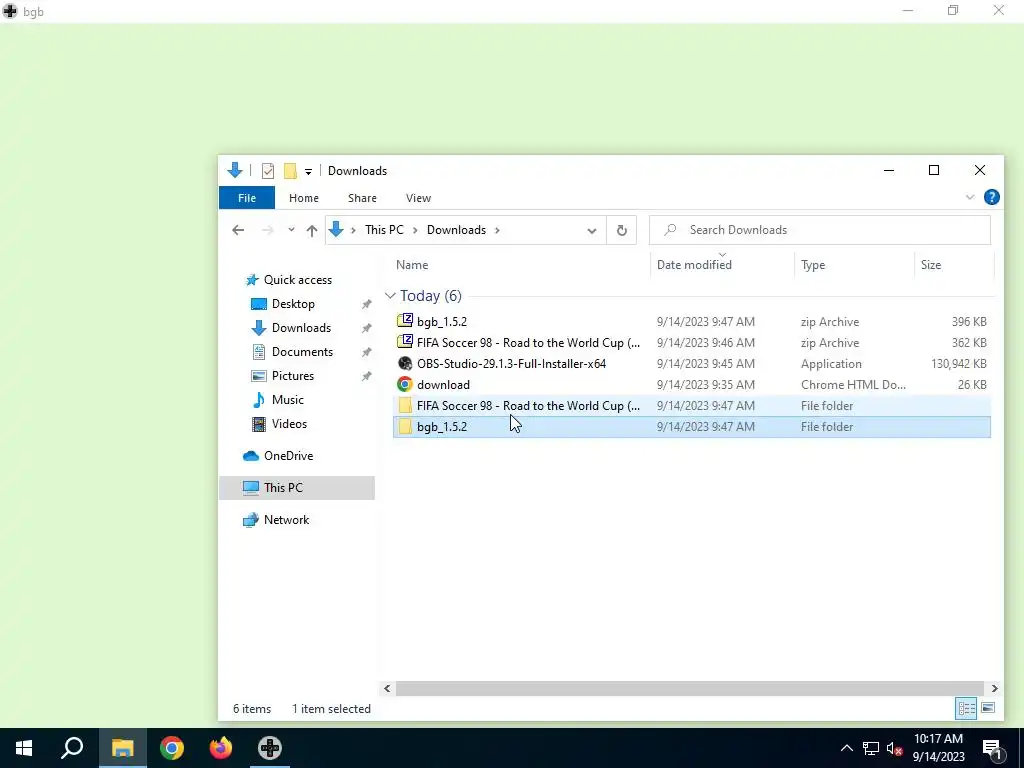Click This PC in the address path
This screenshot has width=1024, height=768.
coord(384,230)
